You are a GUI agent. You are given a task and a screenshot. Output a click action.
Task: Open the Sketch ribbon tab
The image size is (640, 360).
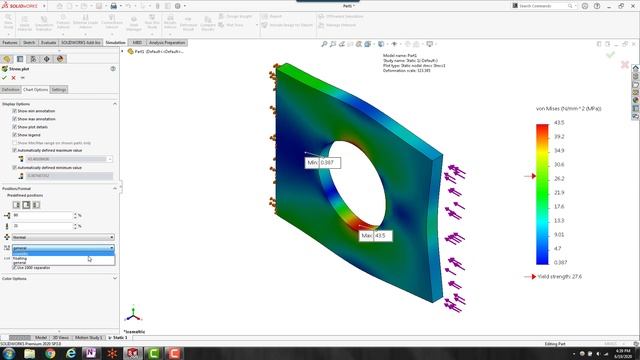point(29,42)
